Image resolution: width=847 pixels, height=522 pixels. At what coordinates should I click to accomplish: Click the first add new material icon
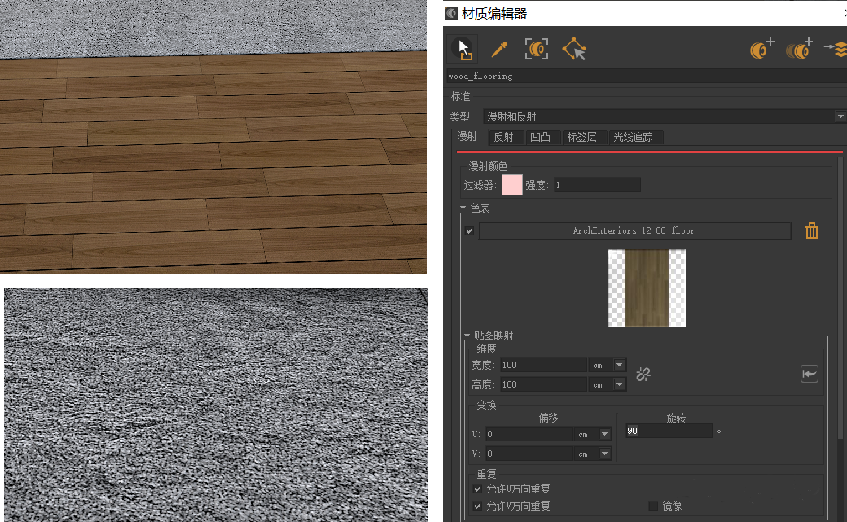[x=762, y=48]
